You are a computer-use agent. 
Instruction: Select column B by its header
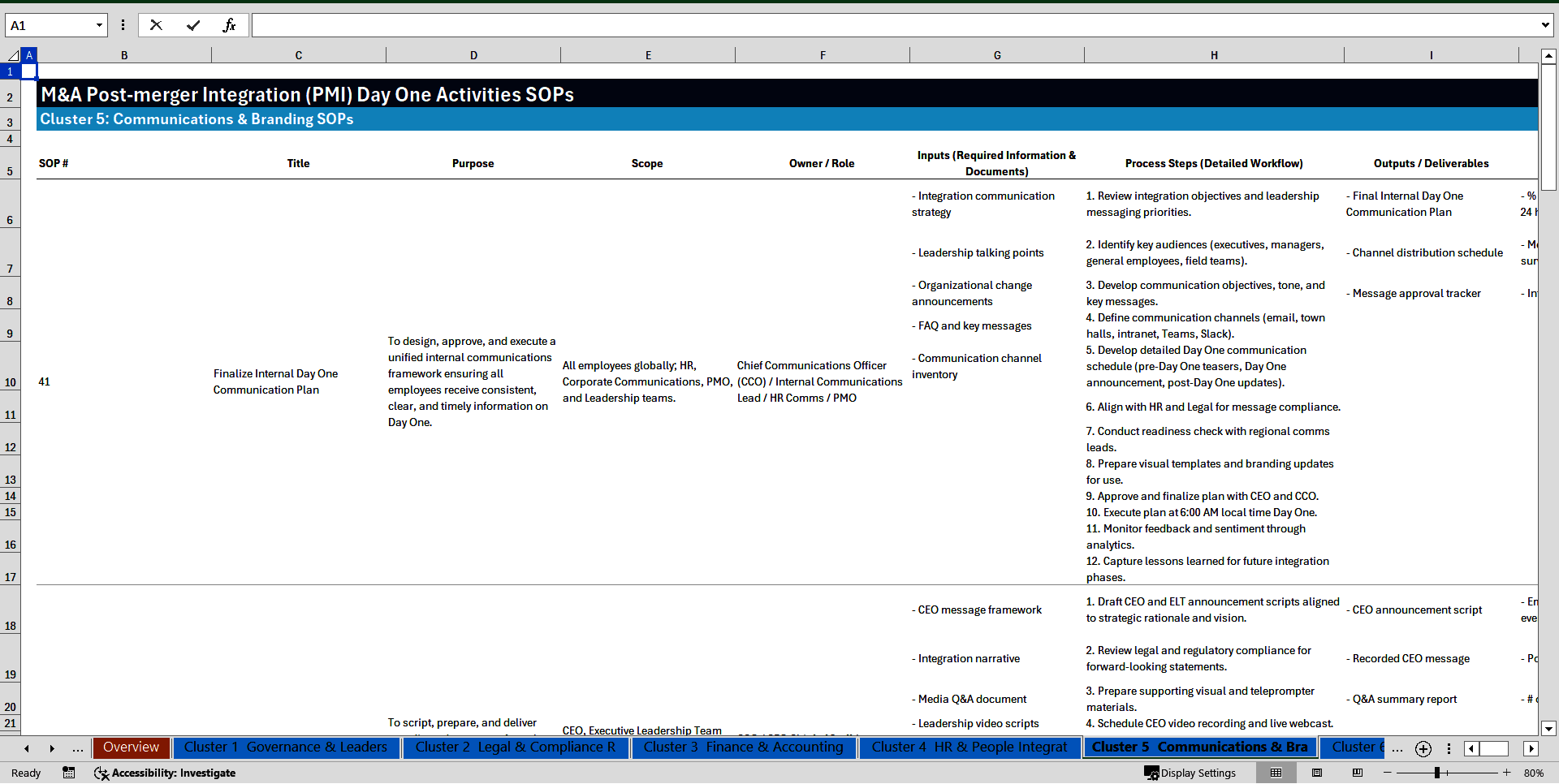coord(124,54)
